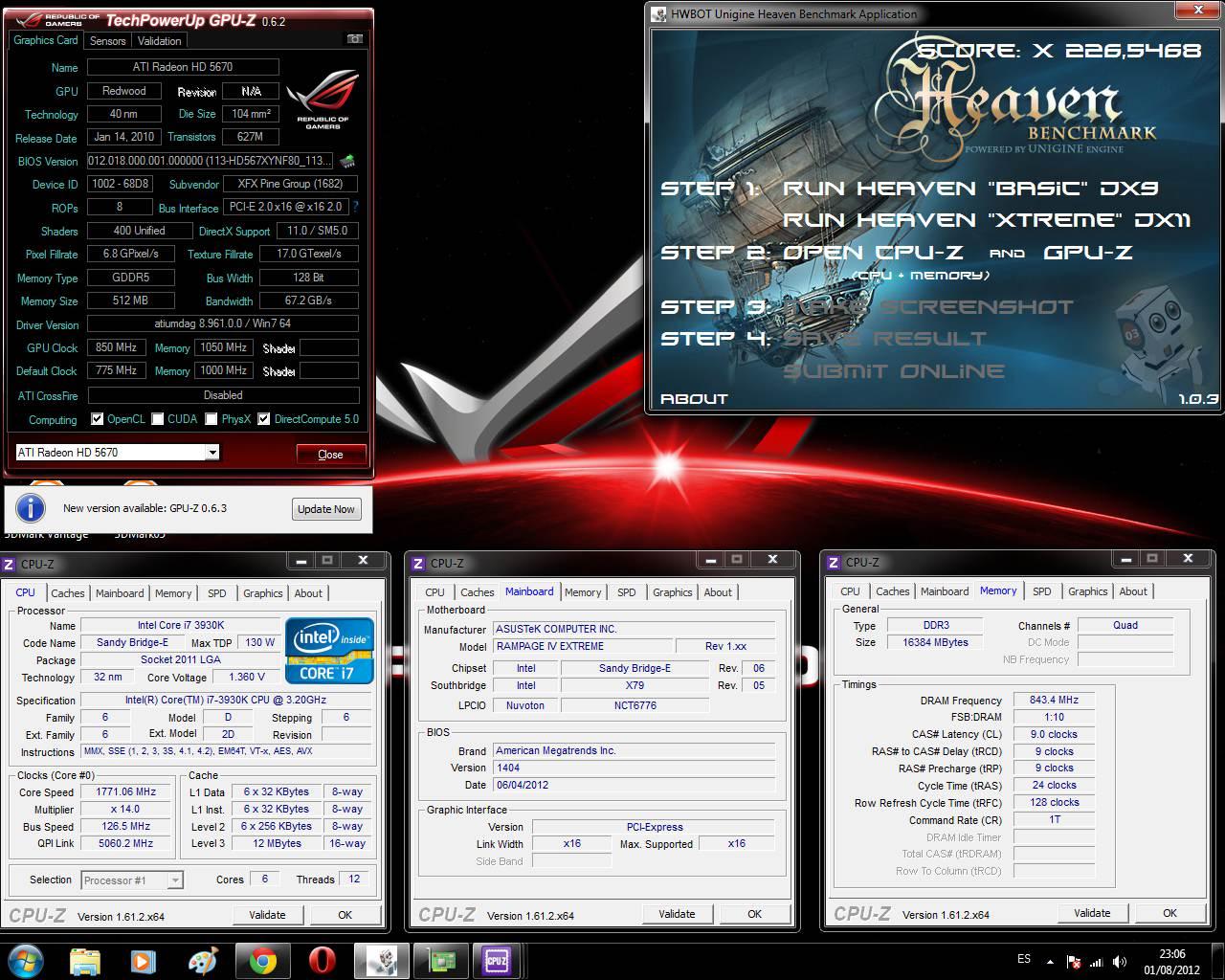Switch to the Heaven benchmark taskbar item
Screen dimensions: 1225x980
[381, 960]
